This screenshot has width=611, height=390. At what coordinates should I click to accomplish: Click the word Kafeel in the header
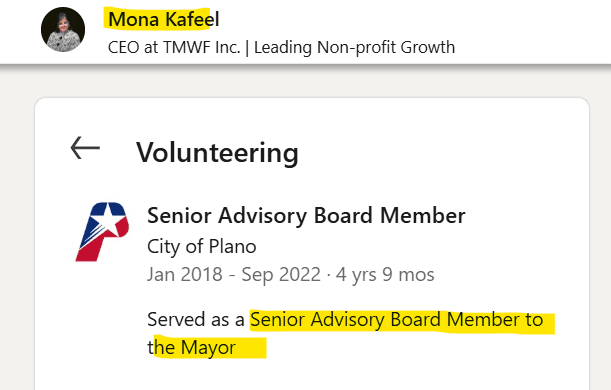click(192, 19)
